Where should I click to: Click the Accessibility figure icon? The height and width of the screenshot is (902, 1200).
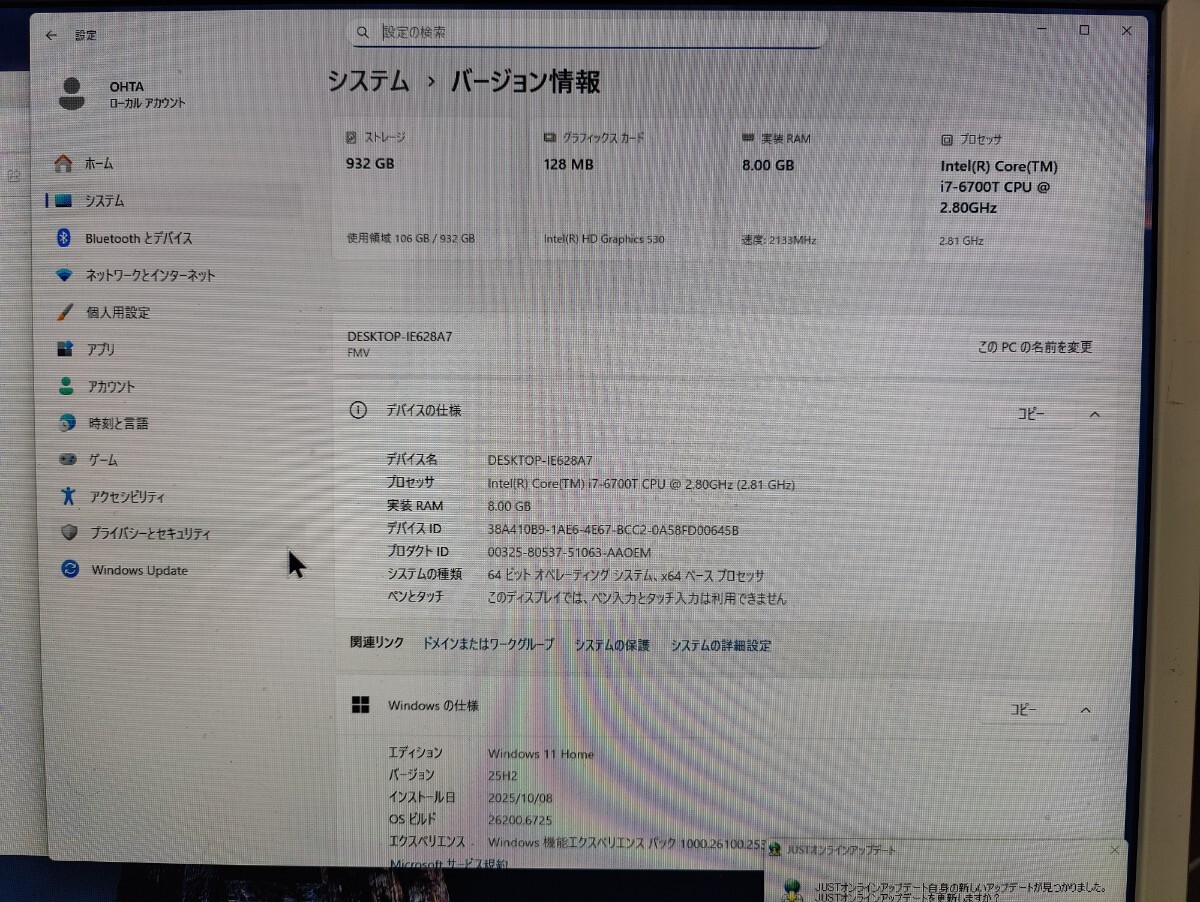tap(68, 496)
